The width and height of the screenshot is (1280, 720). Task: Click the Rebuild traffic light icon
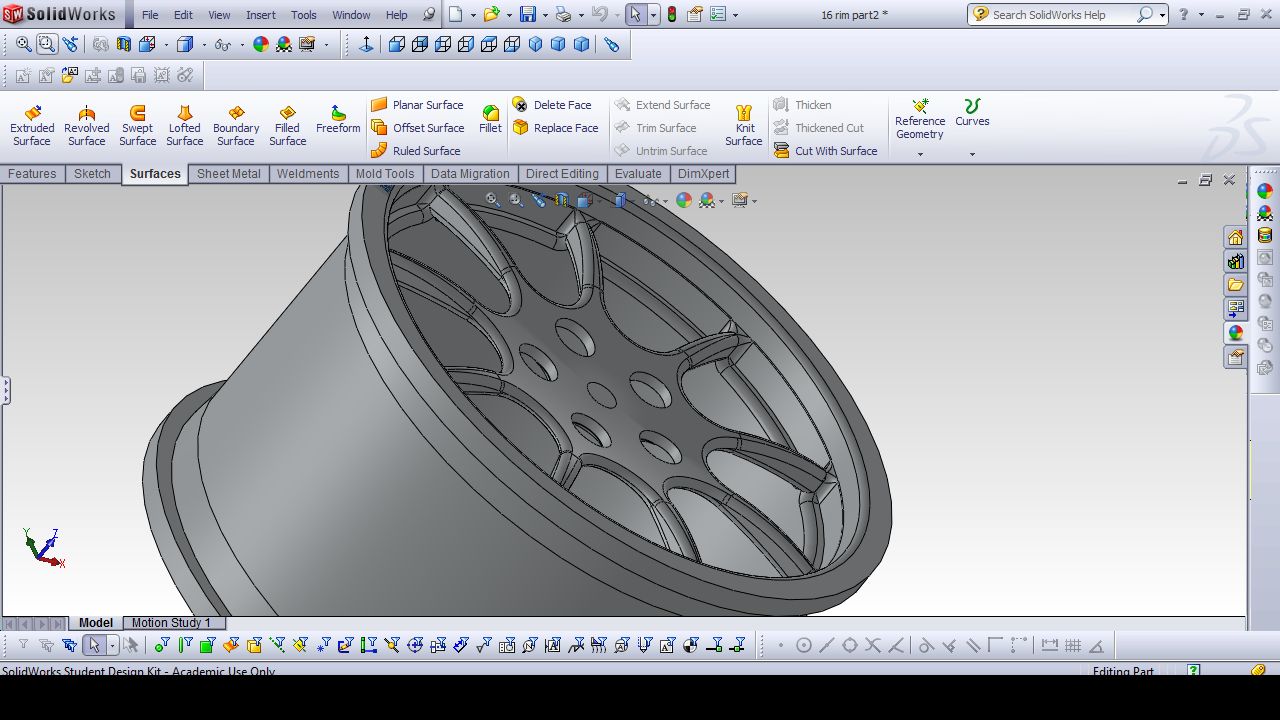(671, 15)
